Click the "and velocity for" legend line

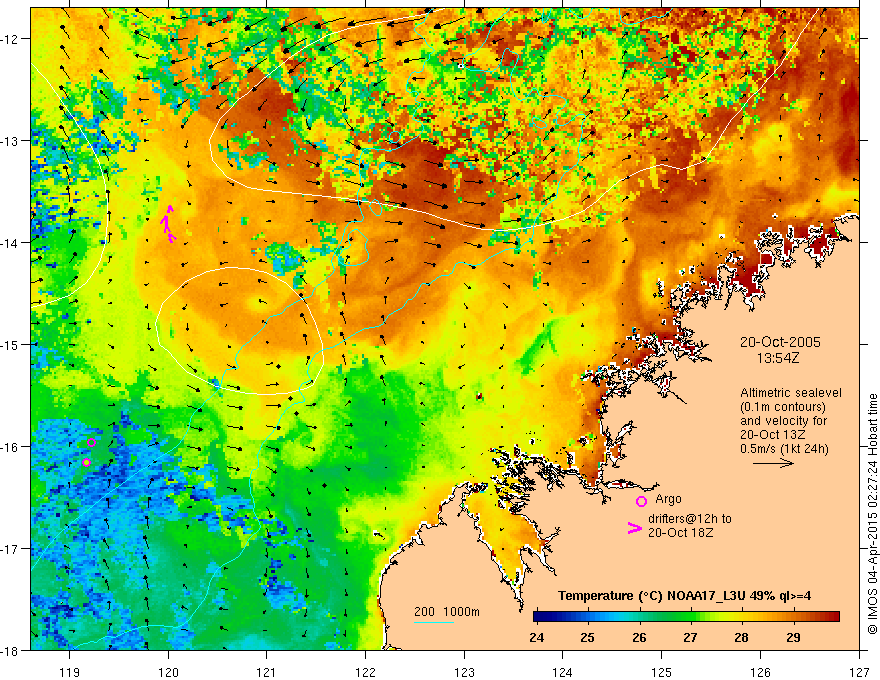point(783,421)
